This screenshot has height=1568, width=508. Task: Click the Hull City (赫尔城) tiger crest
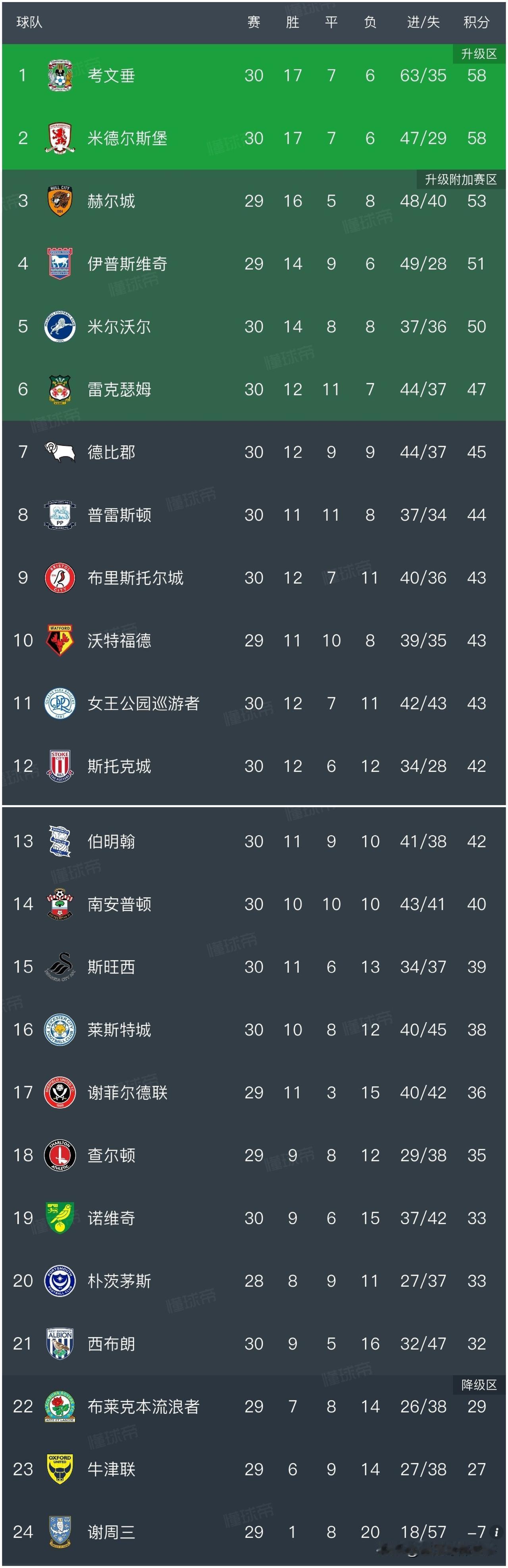60,201
